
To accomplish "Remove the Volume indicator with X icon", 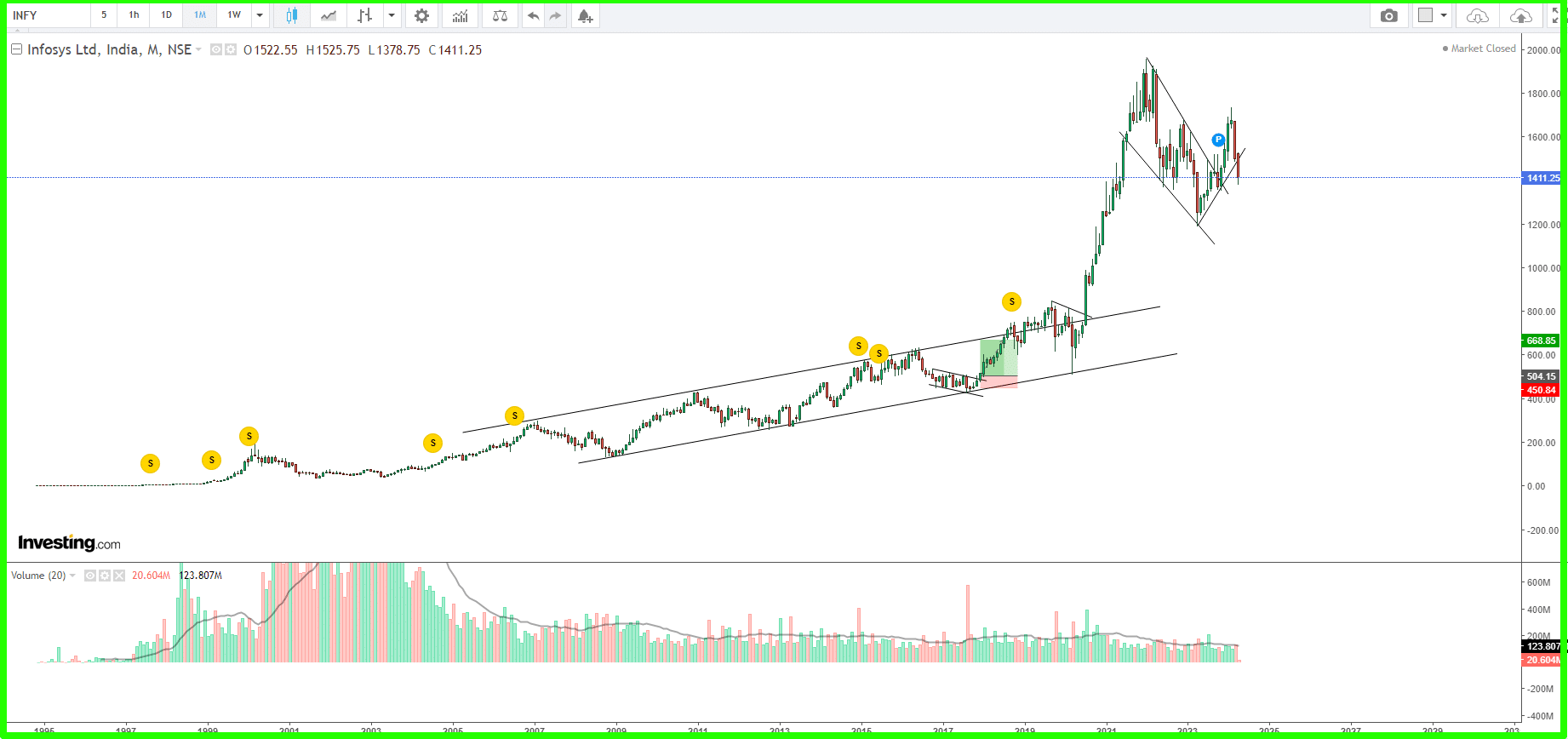I will coord(118,576).
